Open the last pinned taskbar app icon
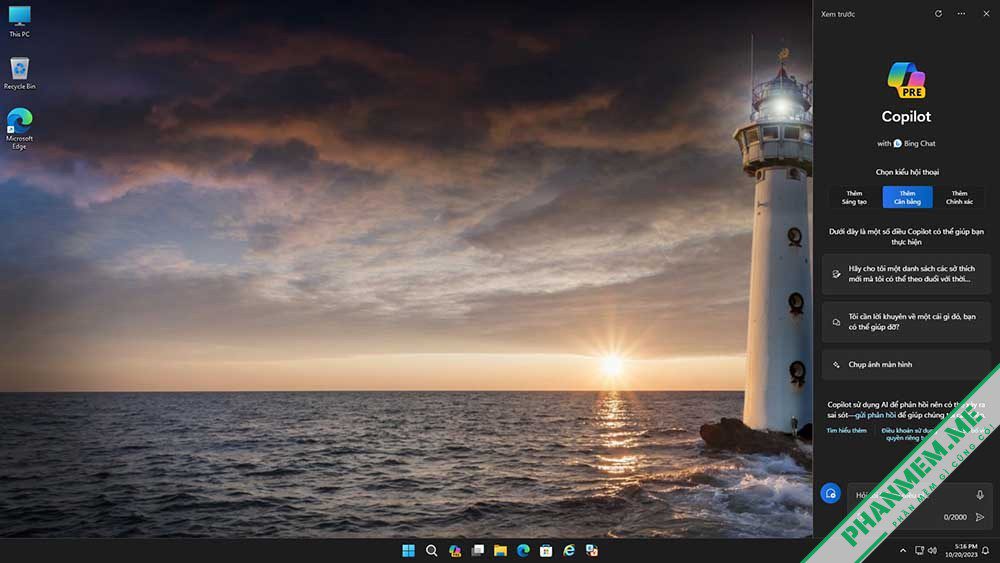The width and height of the screenshot is (1000, 563). point(592,550)
